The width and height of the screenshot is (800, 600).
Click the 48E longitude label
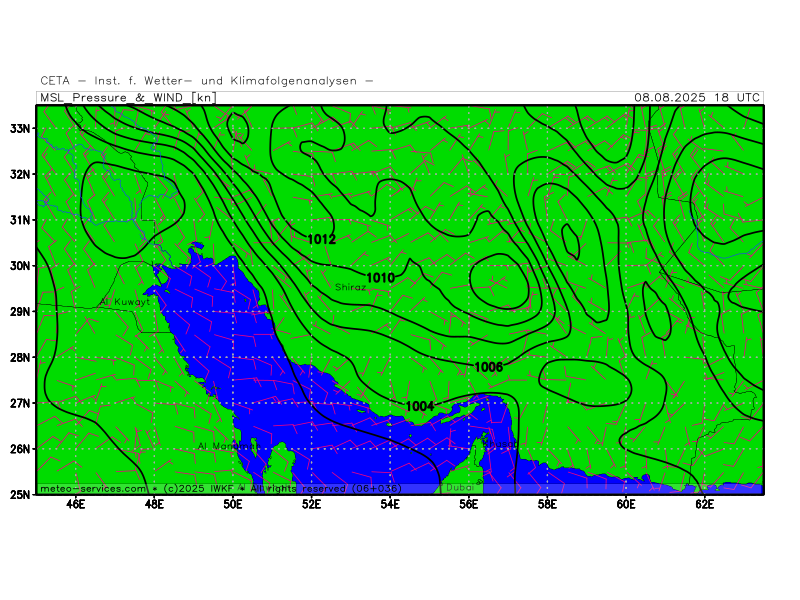[154, 505]
